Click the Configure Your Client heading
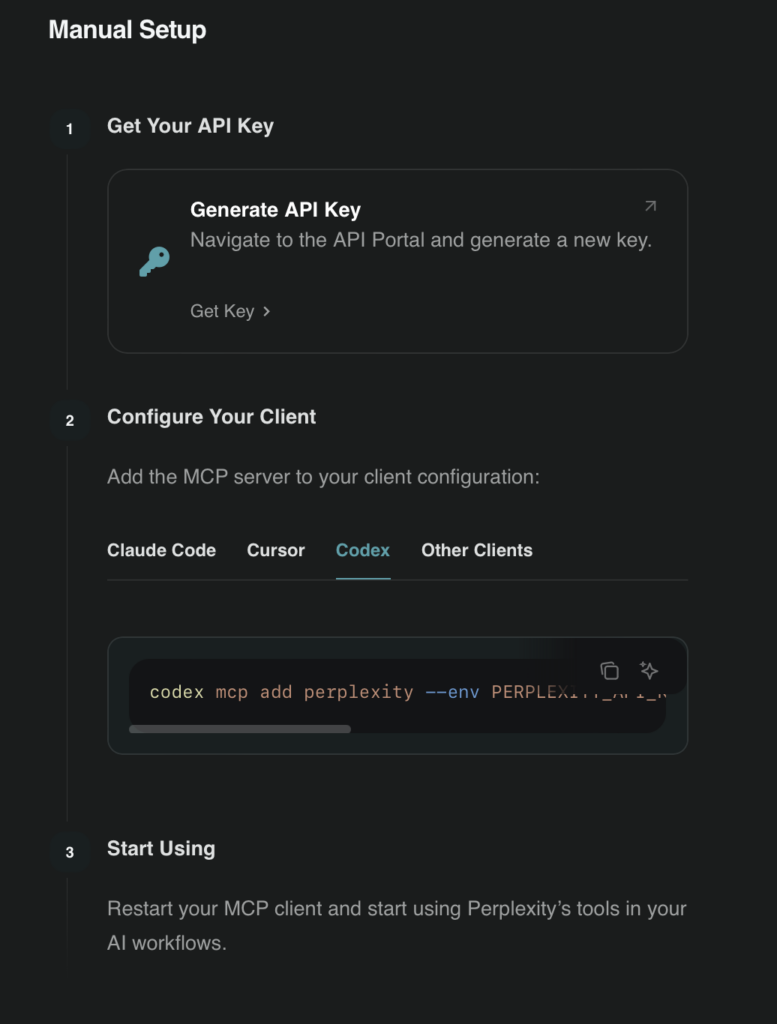This screenshot has height=1024, width=777. coord(211,417)
